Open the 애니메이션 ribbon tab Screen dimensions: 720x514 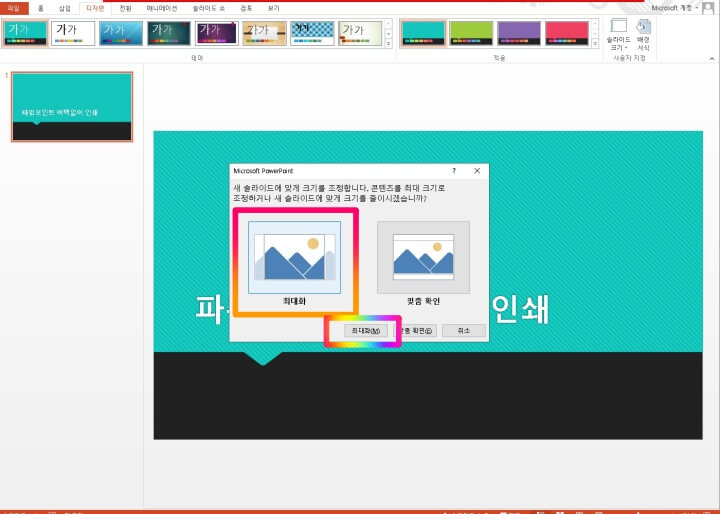point(162,8)
